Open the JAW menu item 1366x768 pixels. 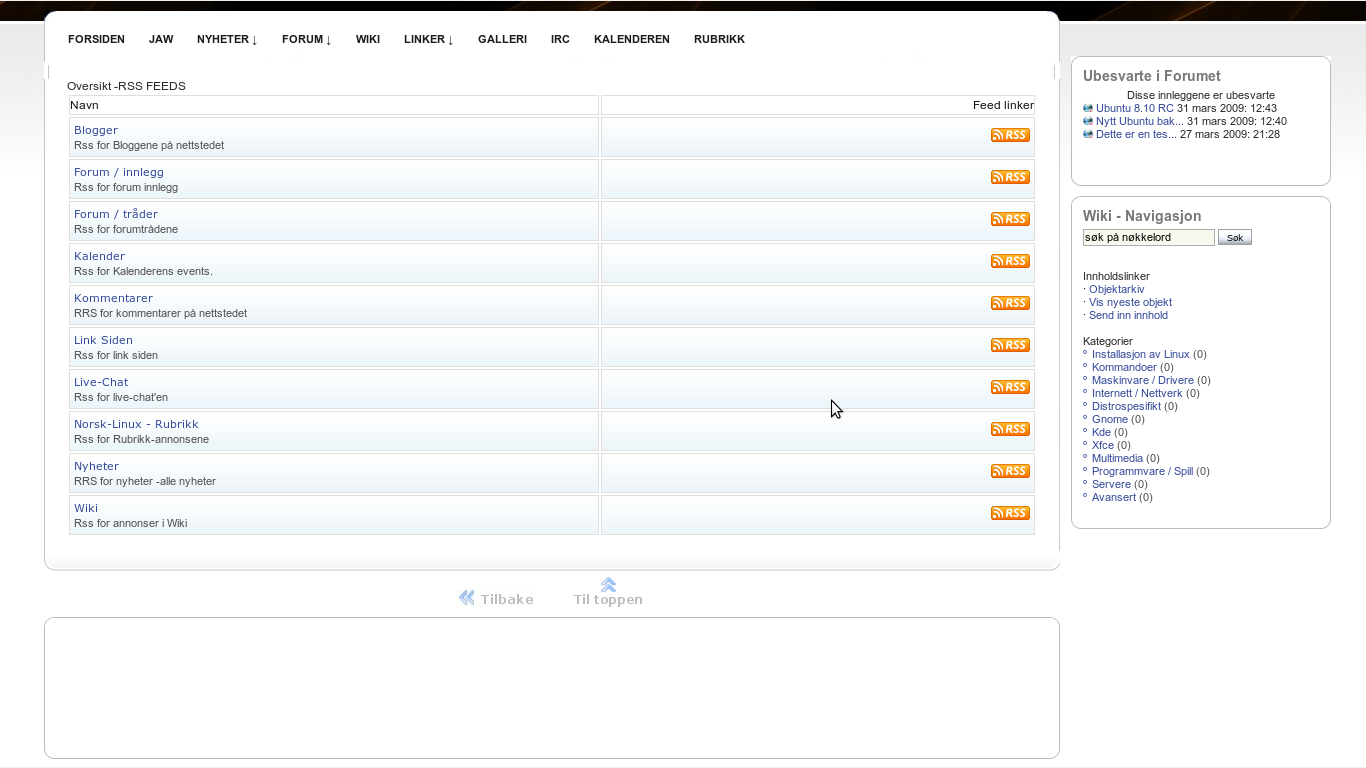click(161, 39)
